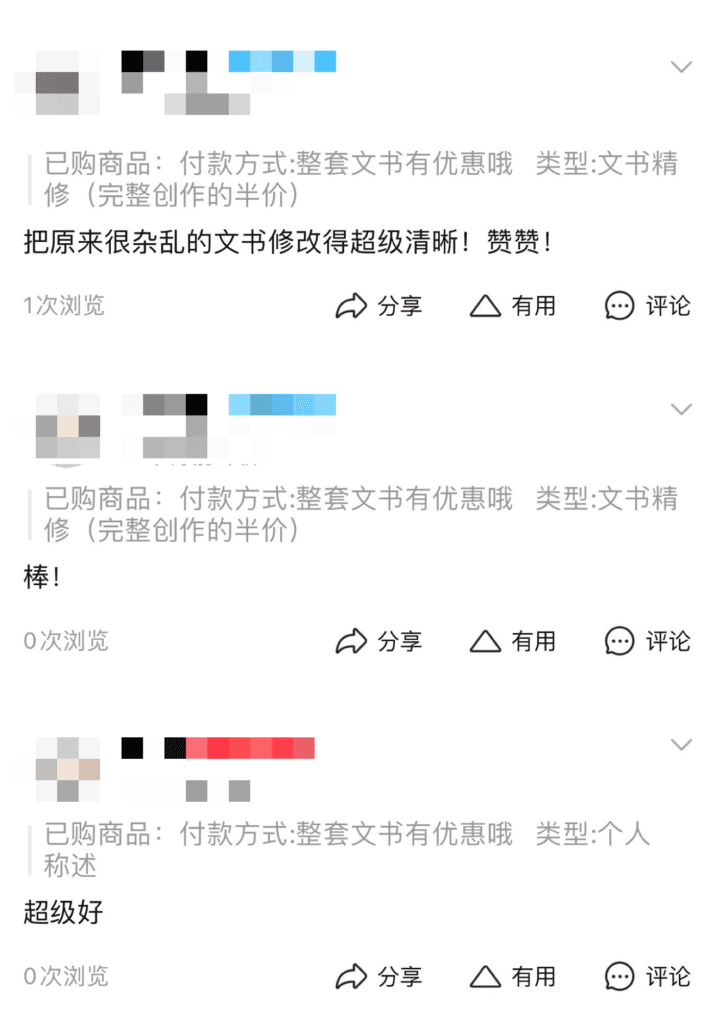Open purchased item 文书精修 in first review
The width and height of the screenshot is (715, 1024).
361,179
